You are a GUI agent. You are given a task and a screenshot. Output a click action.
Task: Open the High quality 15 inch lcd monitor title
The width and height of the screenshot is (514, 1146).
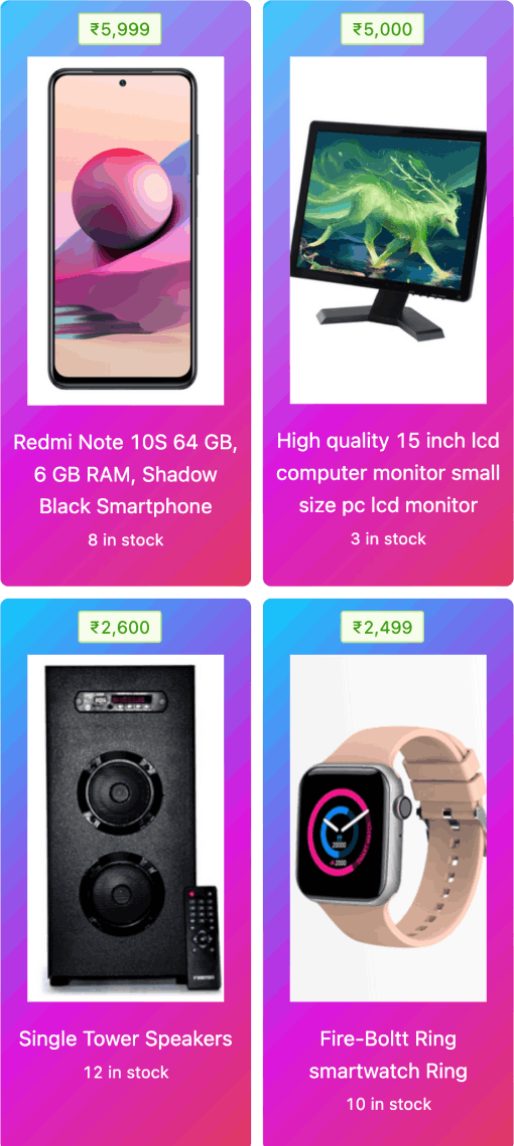(x=388, y=473)
